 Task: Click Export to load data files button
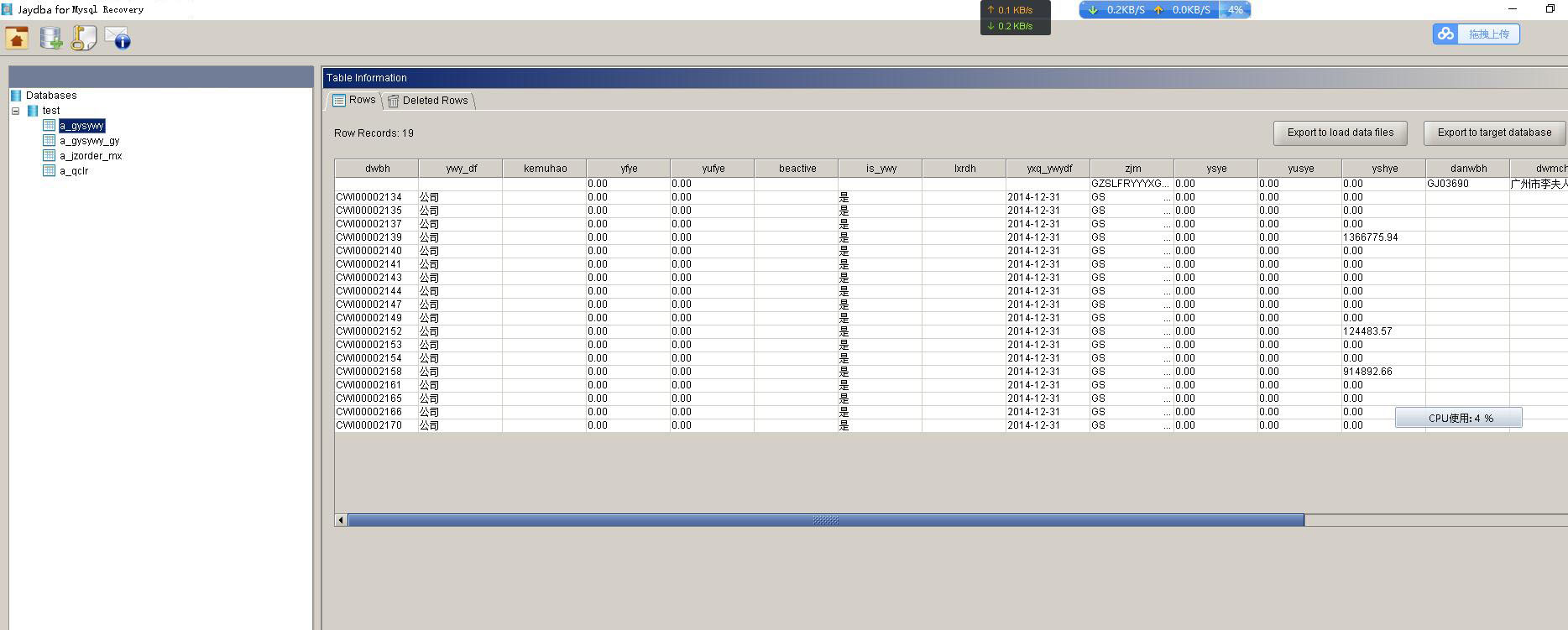tap(1341, 133)
